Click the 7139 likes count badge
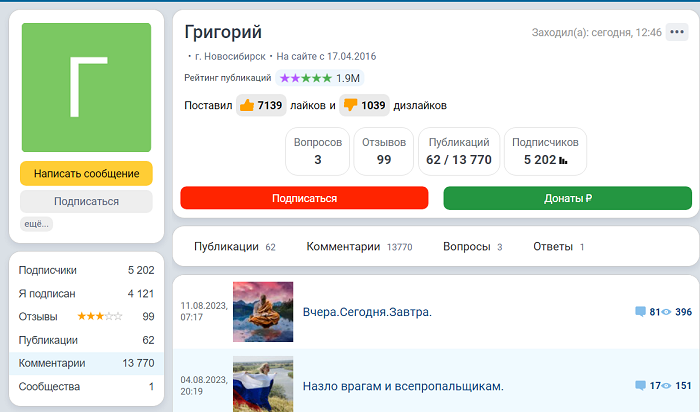The width and height of the screenshot is (700, 412). [261, 105]
